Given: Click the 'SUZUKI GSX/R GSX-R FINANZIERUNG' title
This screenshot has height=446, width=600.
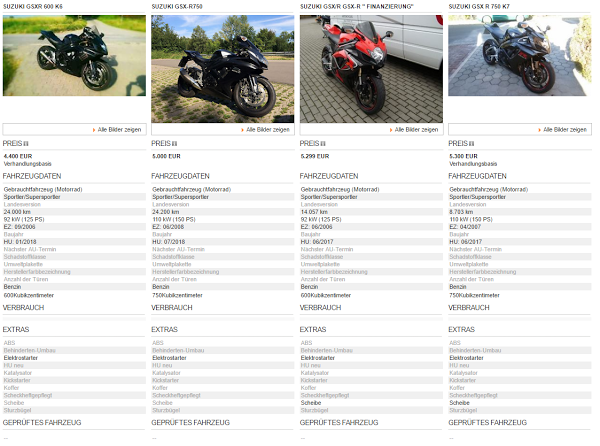Looking at the screenshot, I should click(357, 7).
